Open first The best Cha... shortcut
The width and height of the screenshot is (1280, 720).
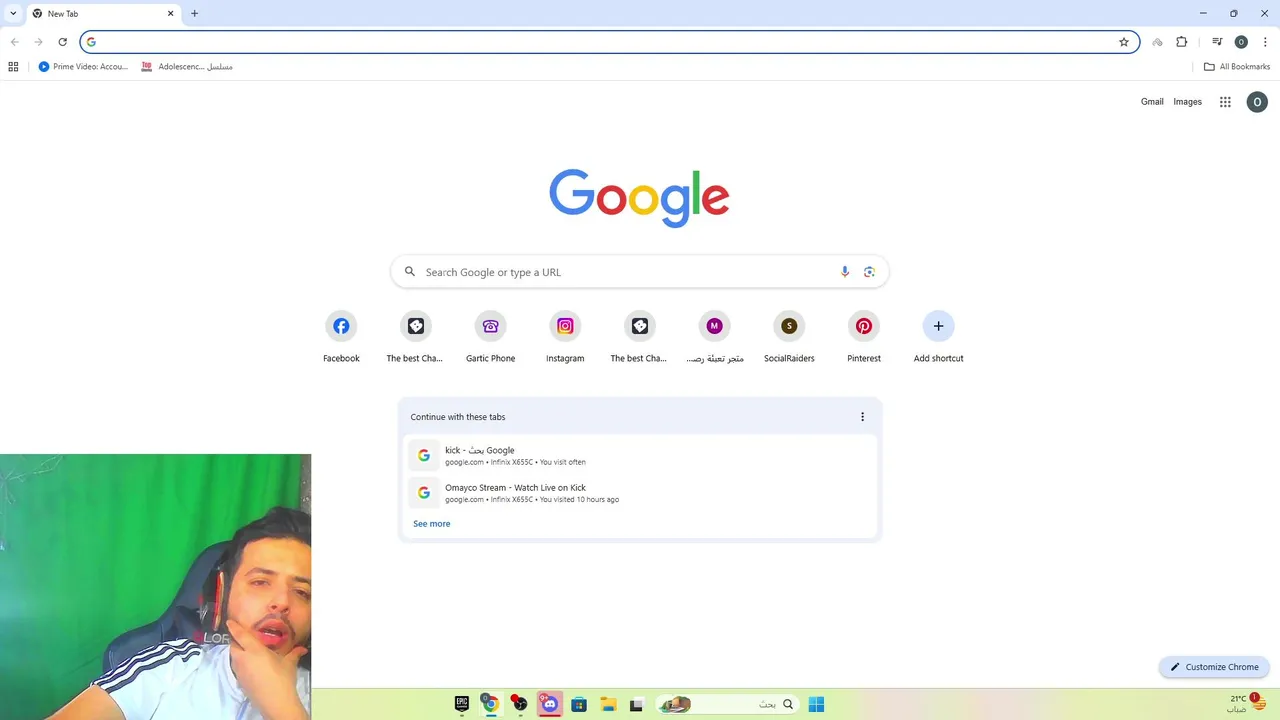pyautogui.click(x=415, y=338)
